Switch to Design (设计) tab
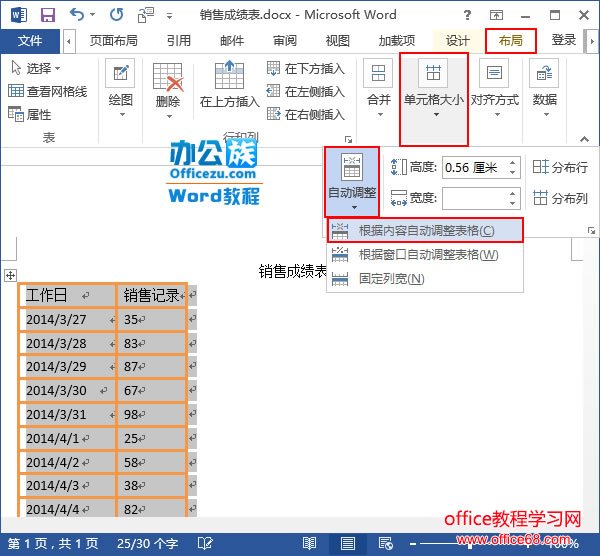The image size is (600, 556). (x=458, y=40)
